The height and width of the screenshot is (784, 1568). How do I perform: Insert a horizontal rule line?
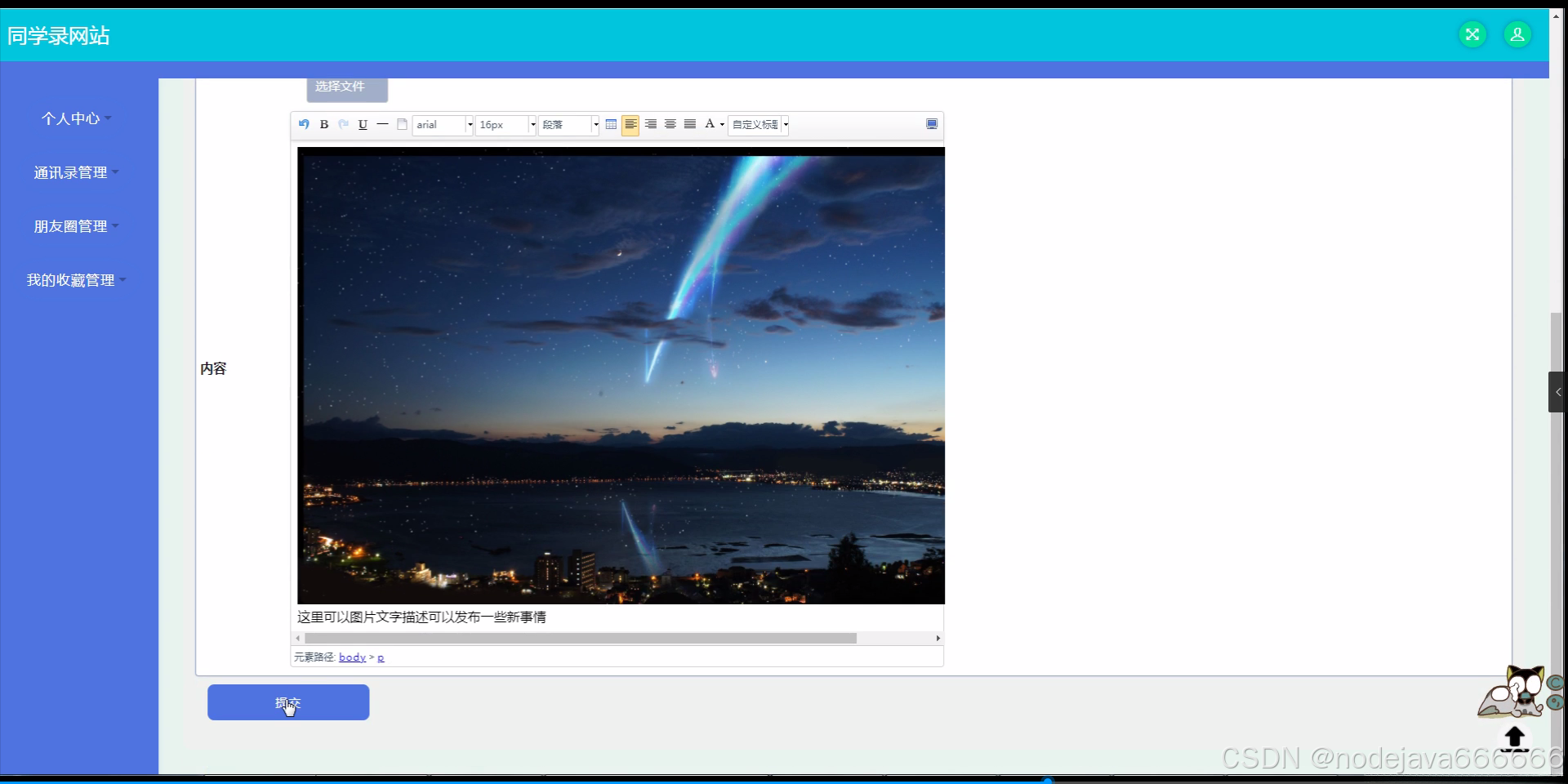382,124
